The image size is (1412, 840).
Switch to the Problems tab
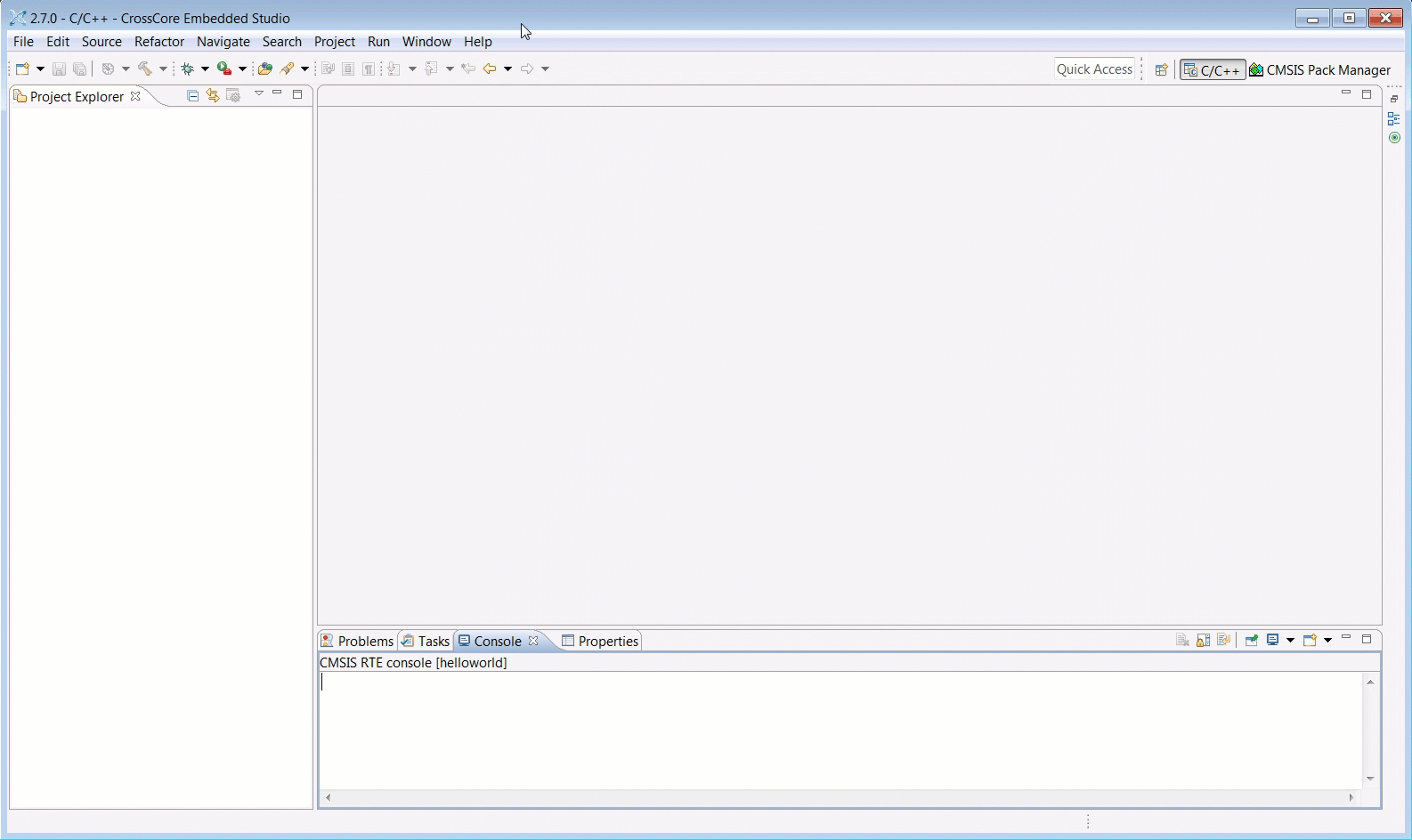(x=357, y=641)
